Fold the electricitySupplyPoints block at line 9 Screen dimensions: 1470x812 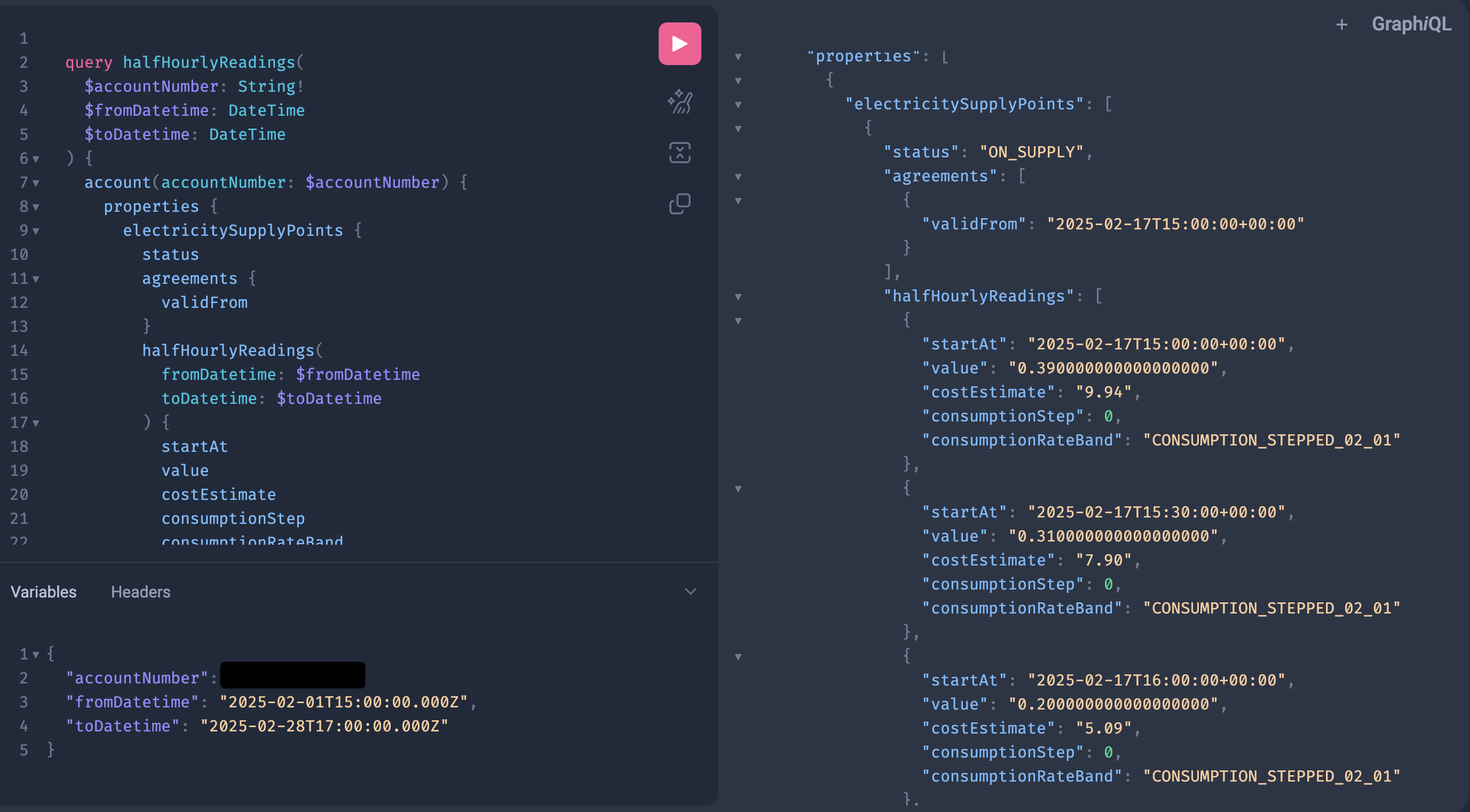click(36, 231)
